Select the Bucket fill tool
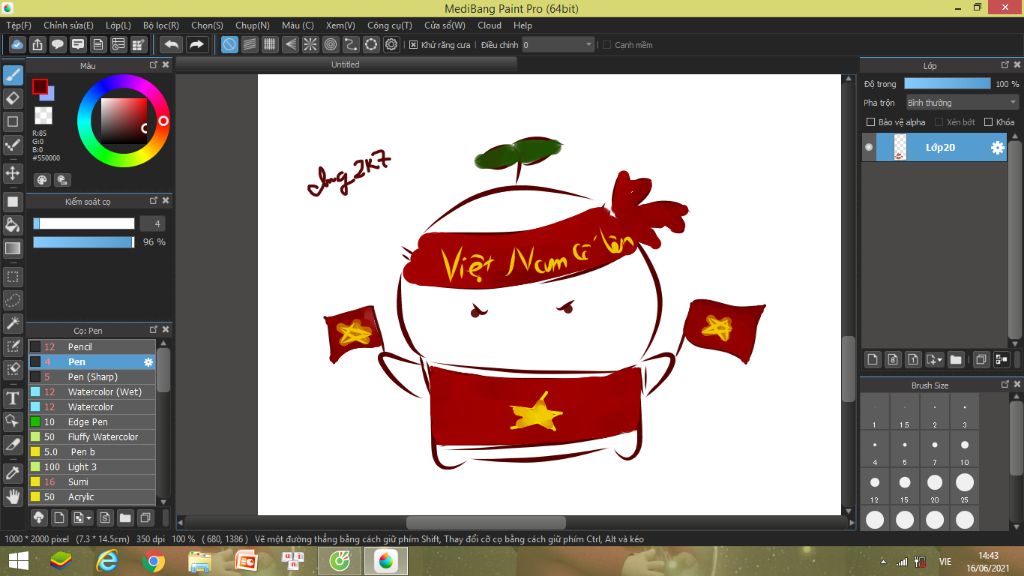 [12, 225]
